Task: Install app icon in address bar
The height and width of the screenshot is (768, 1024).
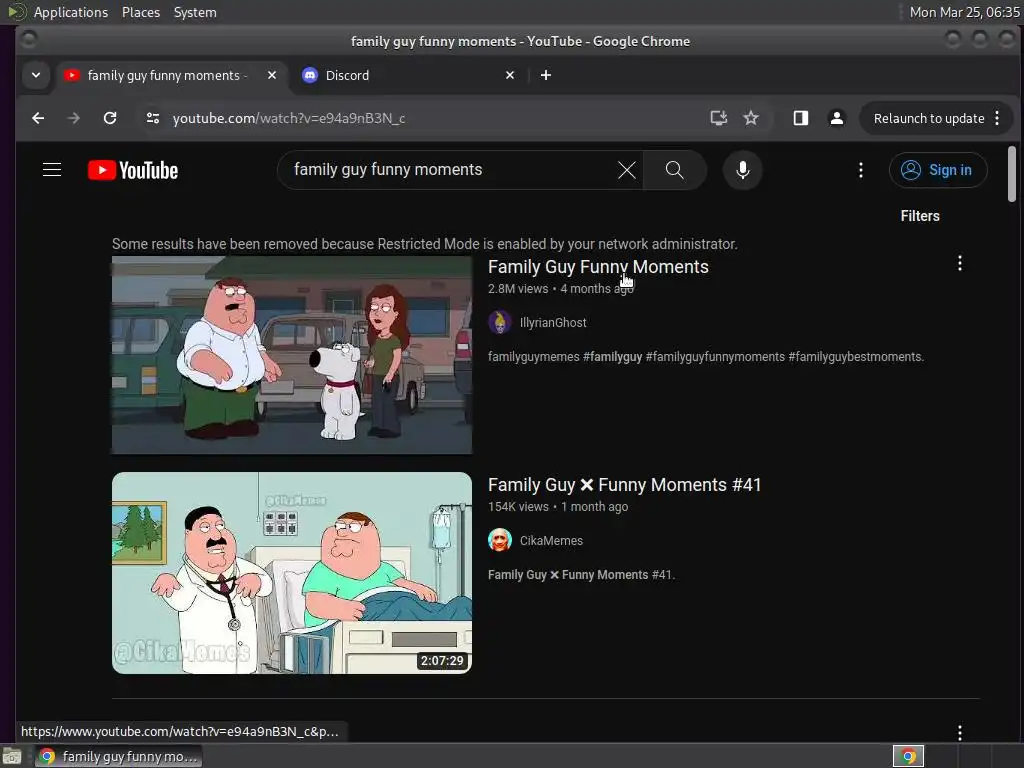Action: point(718,118)
